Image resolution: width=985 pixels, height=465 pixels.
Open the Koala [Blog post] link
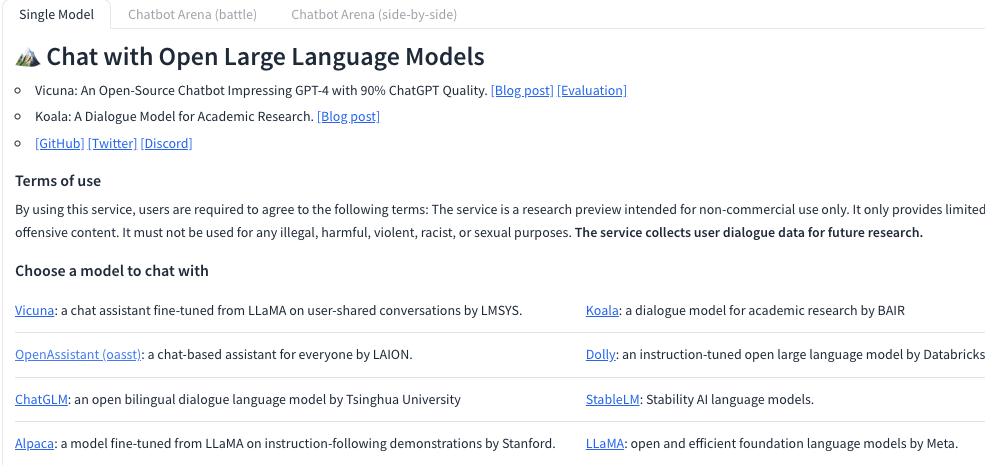(348, 117)
